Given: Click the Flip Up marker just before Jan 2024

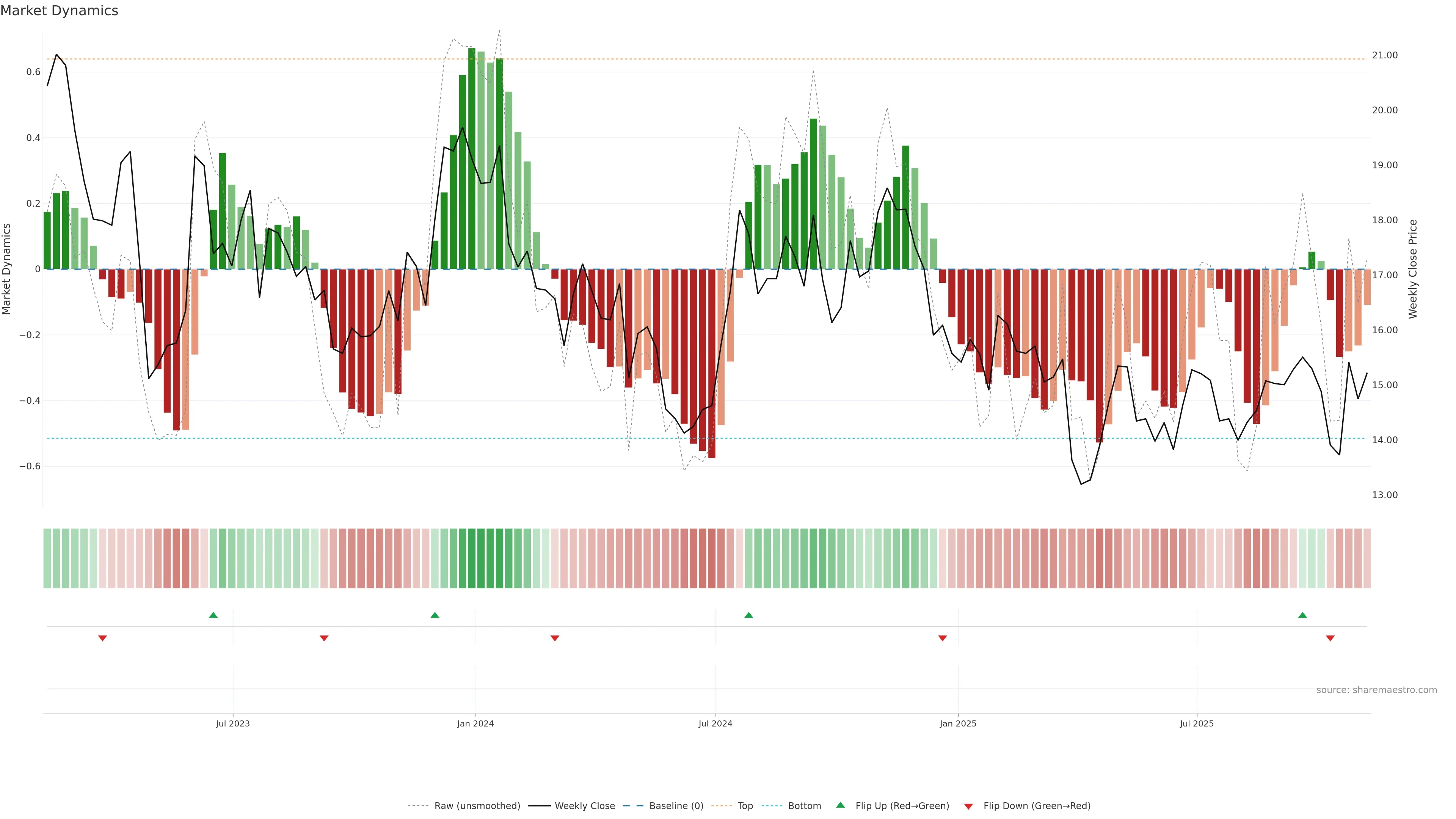Looking at the screenshot, I should coord(435,615).
